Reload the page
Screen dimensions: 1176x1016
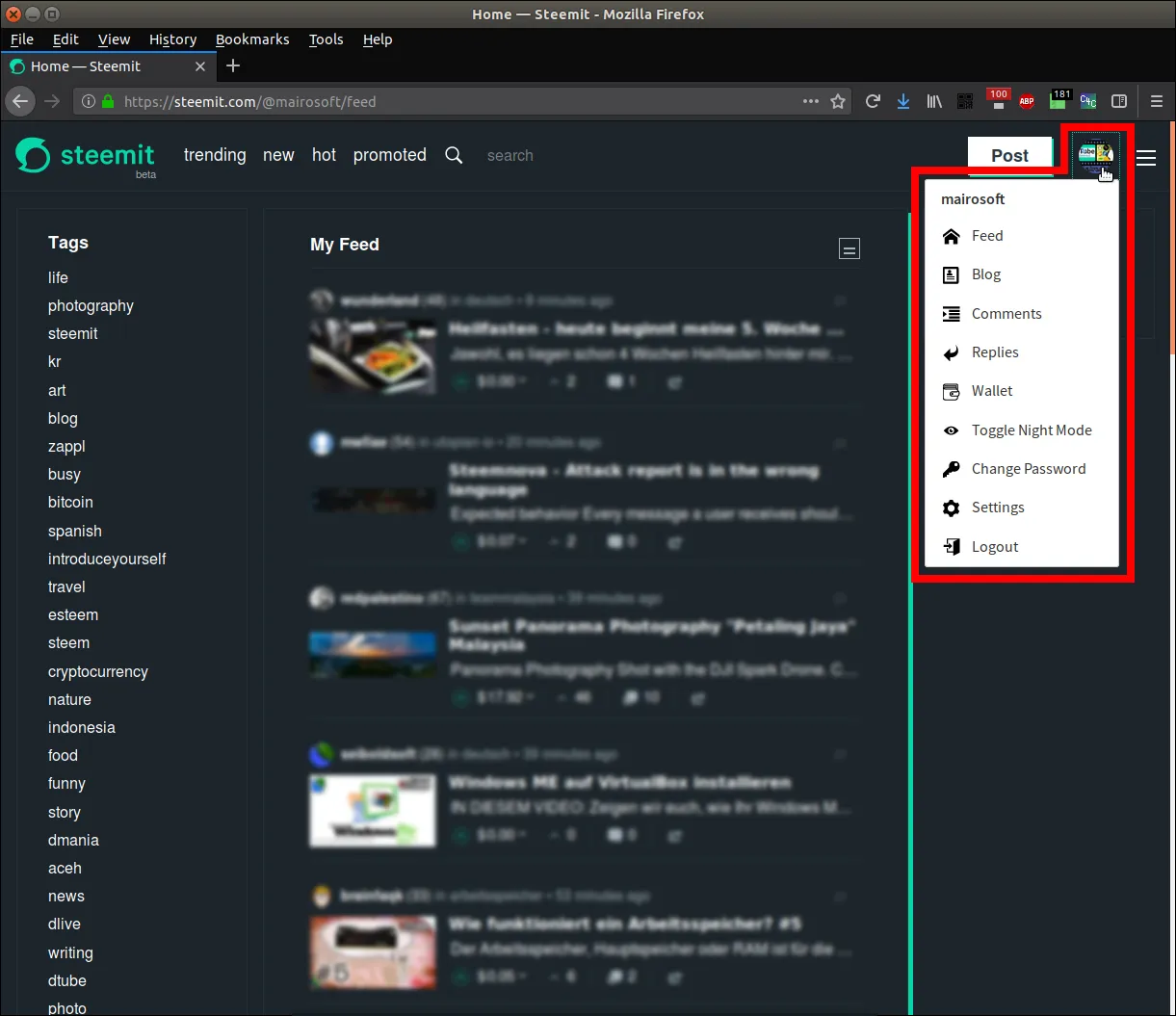click(x=873, y=101)
